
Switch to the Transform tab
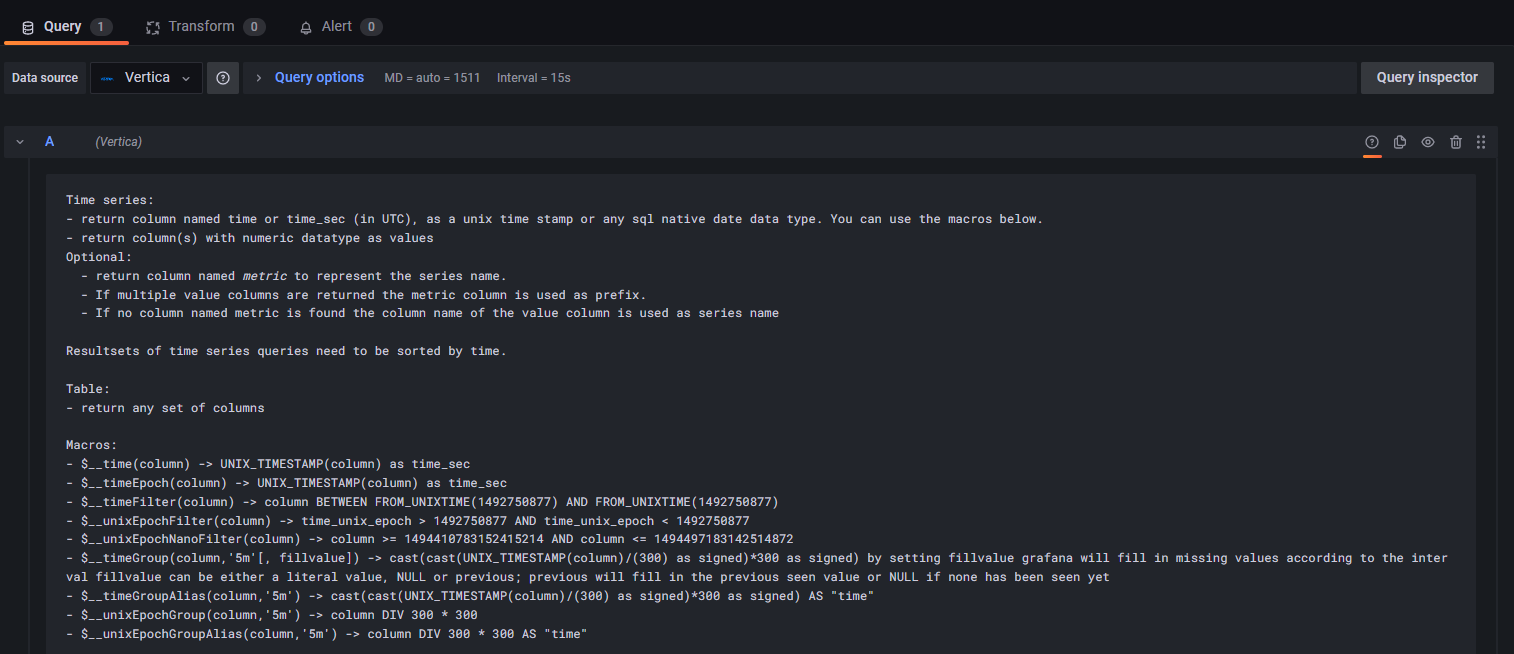tap(206, 27)
